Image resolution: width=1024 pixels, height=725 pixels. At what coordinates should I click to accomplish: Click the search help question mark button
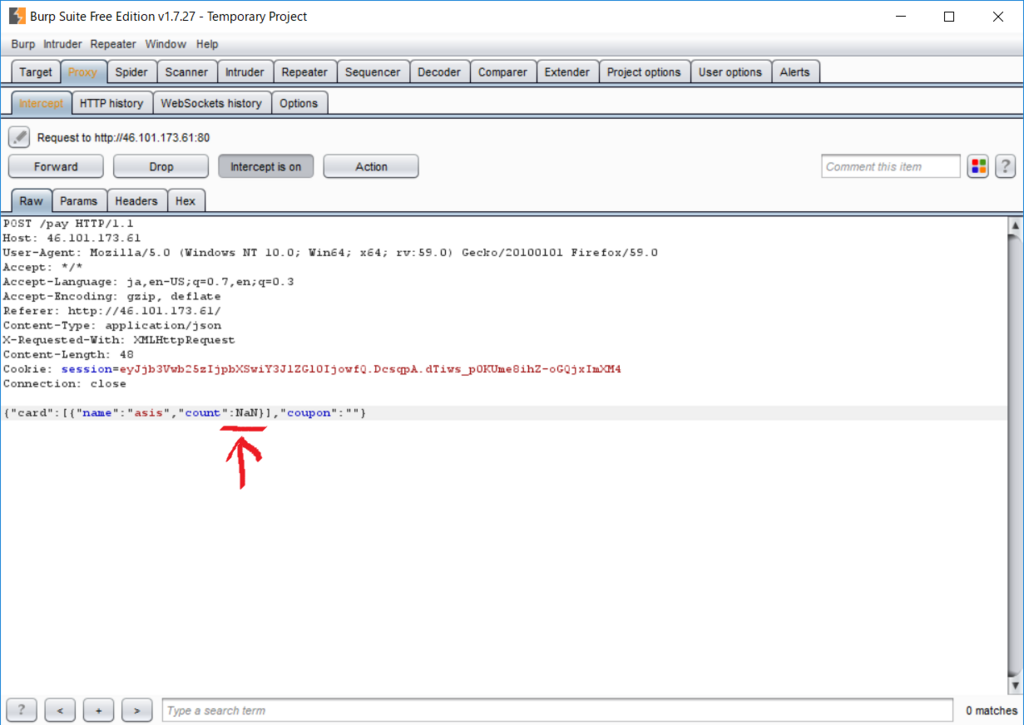[x=22, y=710]
